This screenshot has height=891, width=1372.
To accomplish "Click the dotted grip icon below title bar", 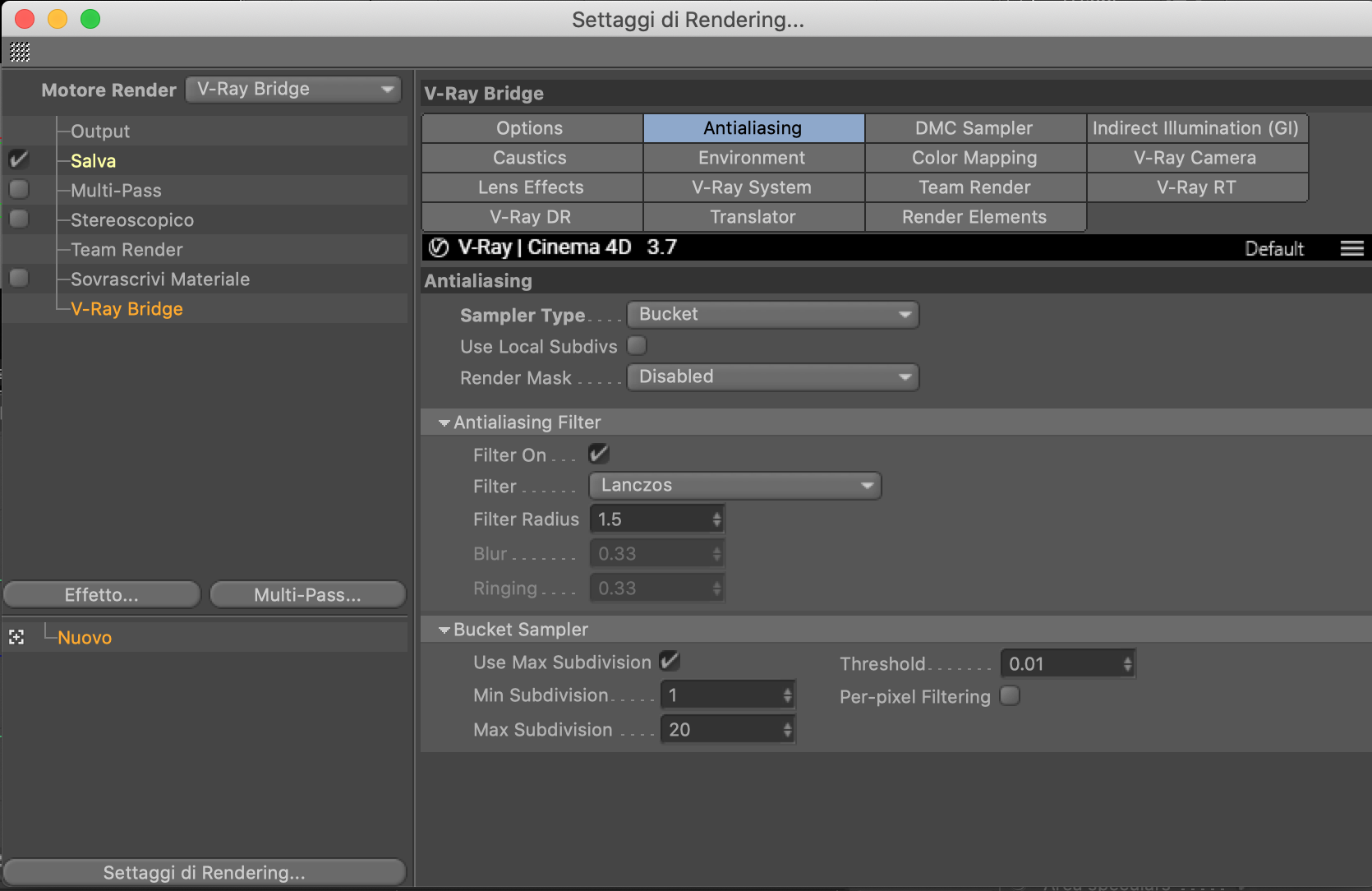I will pyautogui.click(x=20, y=53).
